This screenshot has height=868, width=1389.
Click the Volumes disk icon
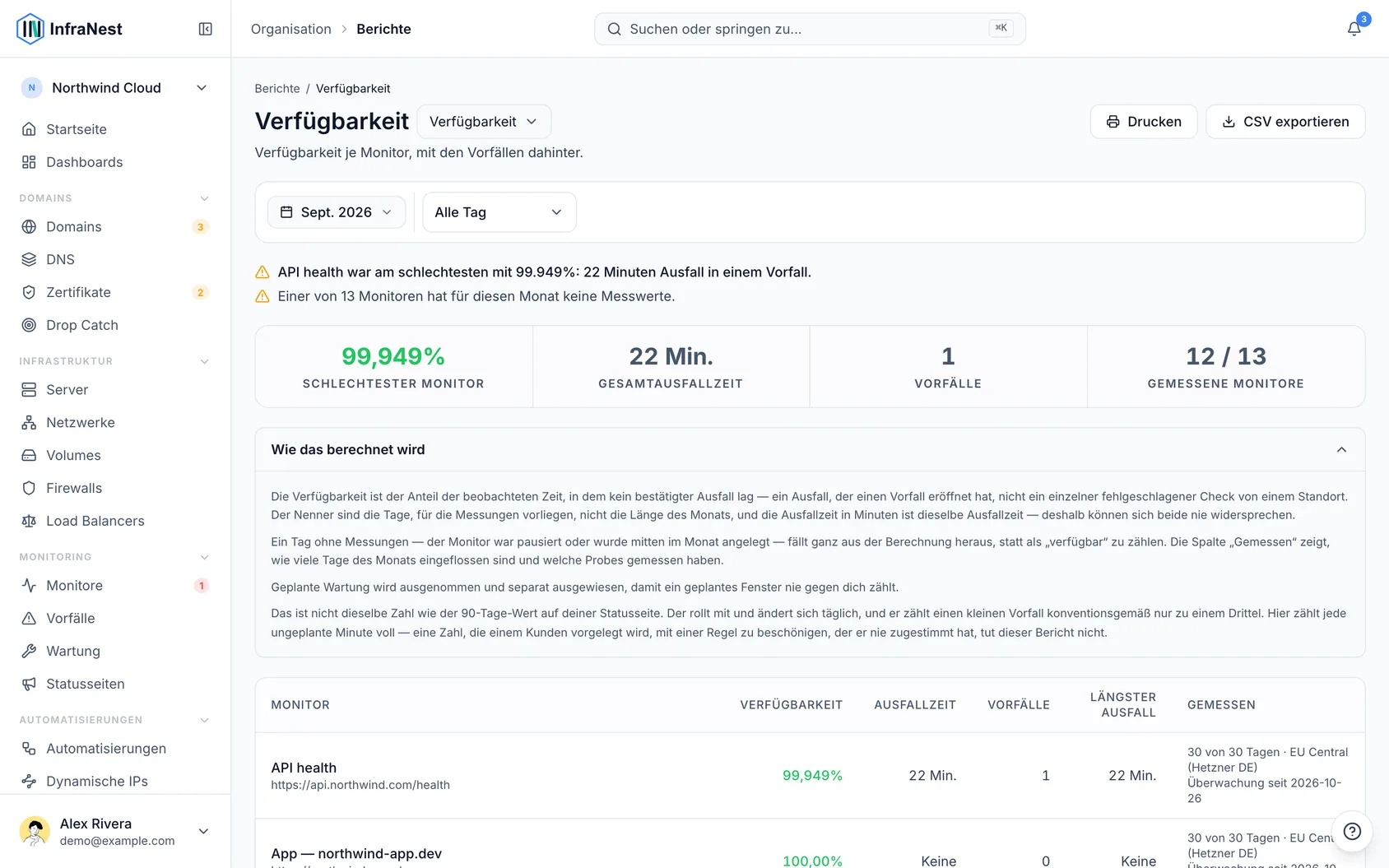point(29,455)
